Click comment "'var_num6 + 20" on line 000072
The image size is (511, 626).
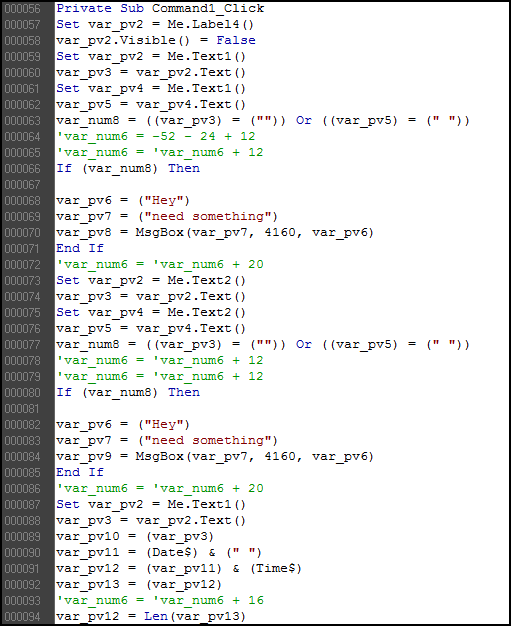208,265
